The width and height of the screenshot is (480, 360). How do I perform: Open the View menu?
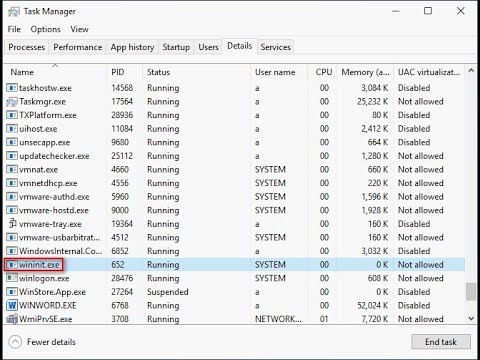tap(79, 29)
